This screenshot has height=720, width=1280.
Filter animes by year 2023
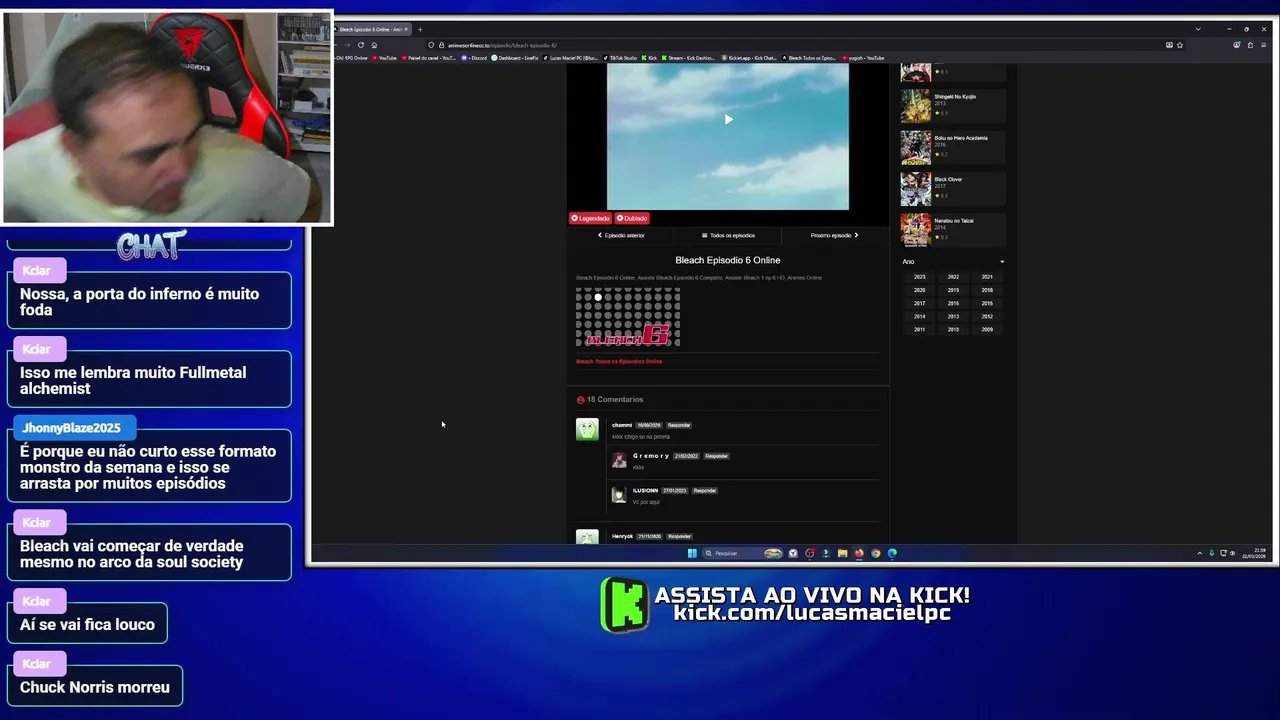coord(919,277)
